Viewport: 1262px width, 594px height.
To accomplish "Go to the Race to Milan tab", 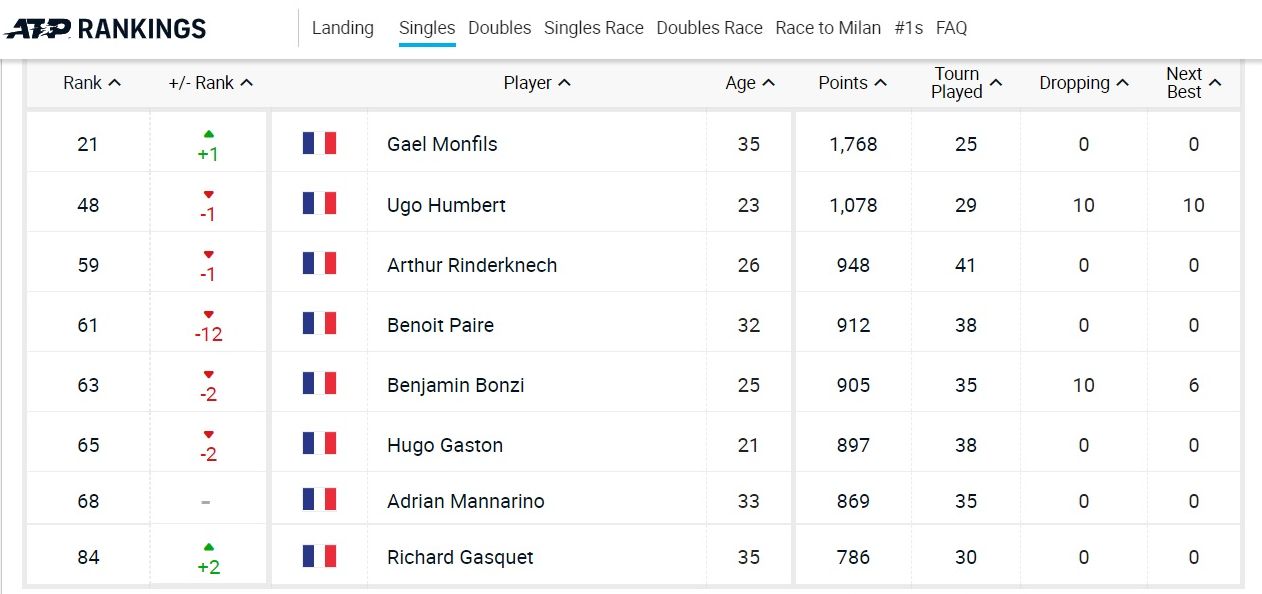I will coord(828,28).
